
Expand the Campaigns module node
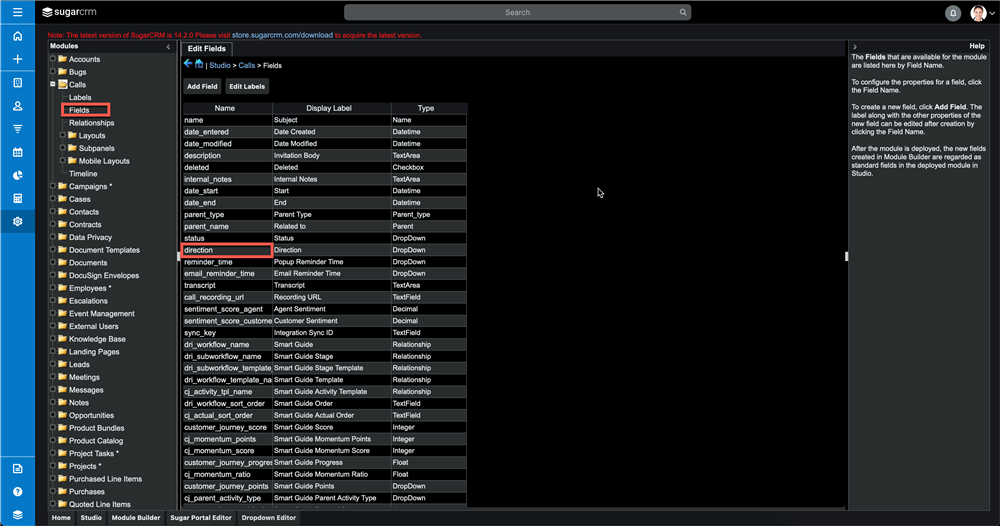(53, 186)
